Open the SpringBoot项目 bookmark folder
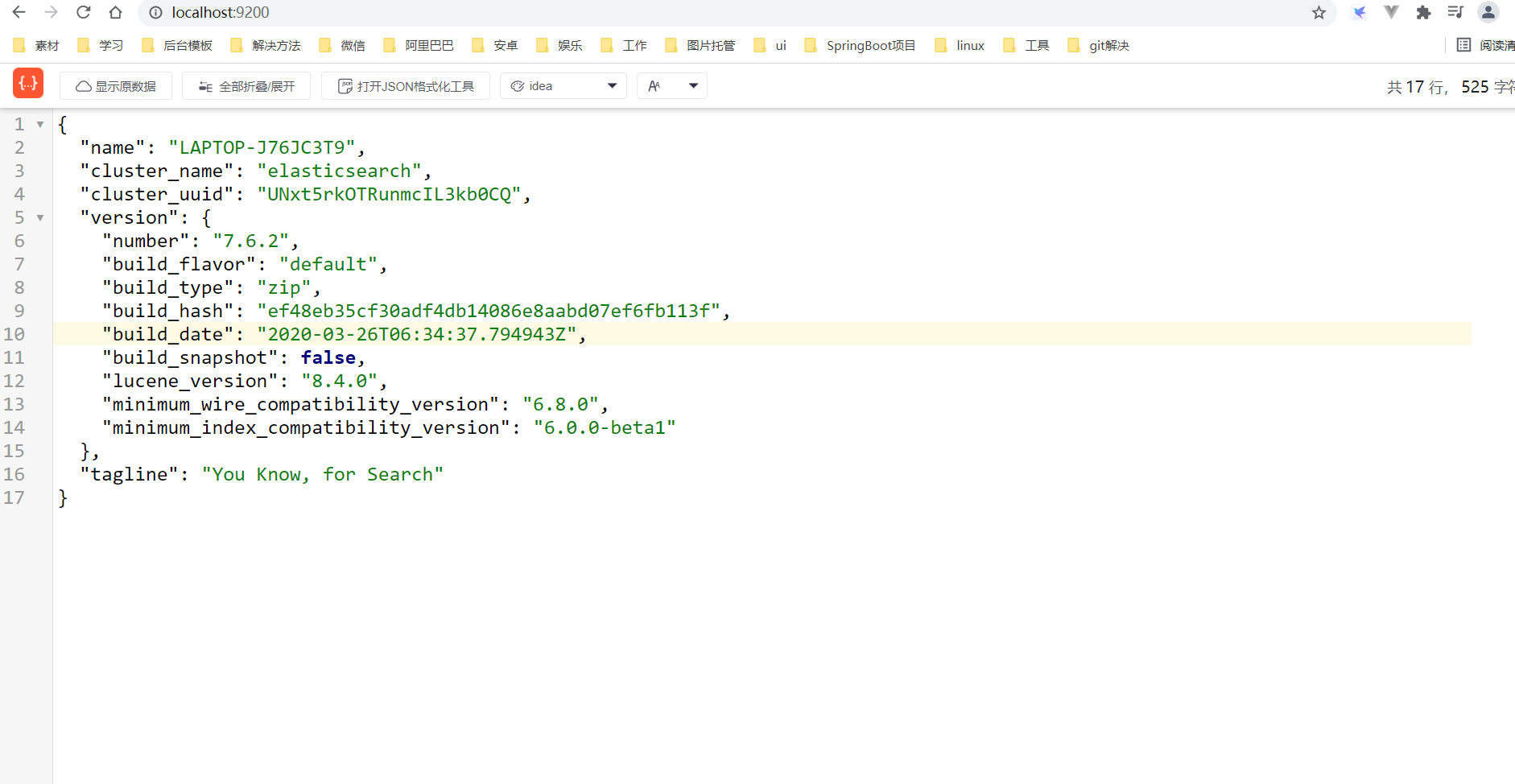This screenshot has width=1515, height=784. tap(860, 45)
